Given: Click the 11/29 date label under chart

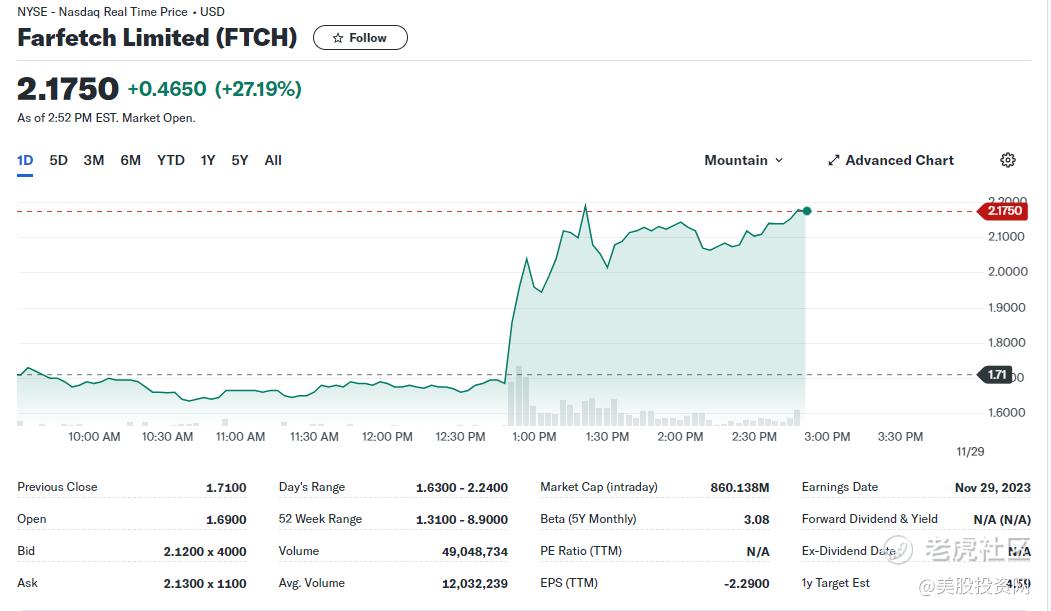Looking at the screenshot, I should [x=970, y=452].
